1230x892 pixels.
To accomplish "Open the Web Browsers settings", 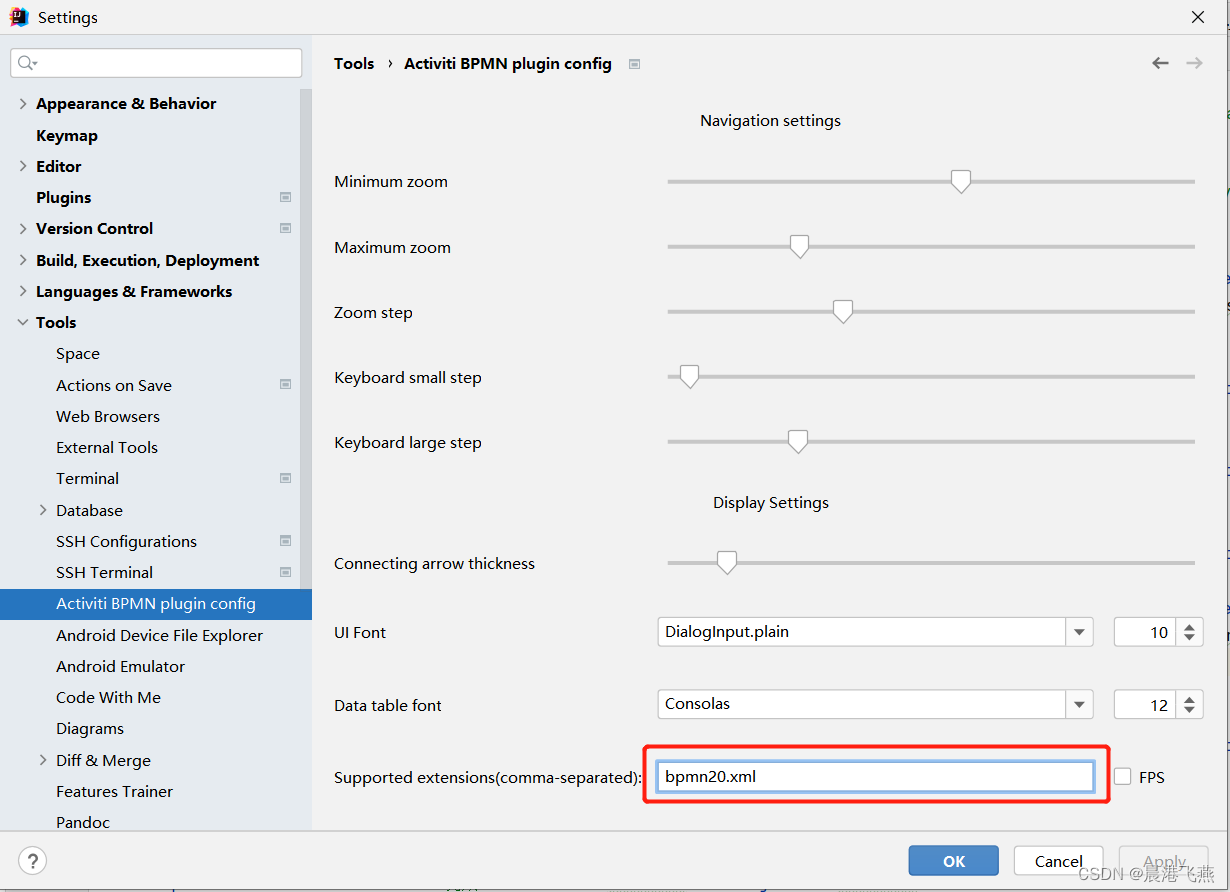I will [108, 416].
